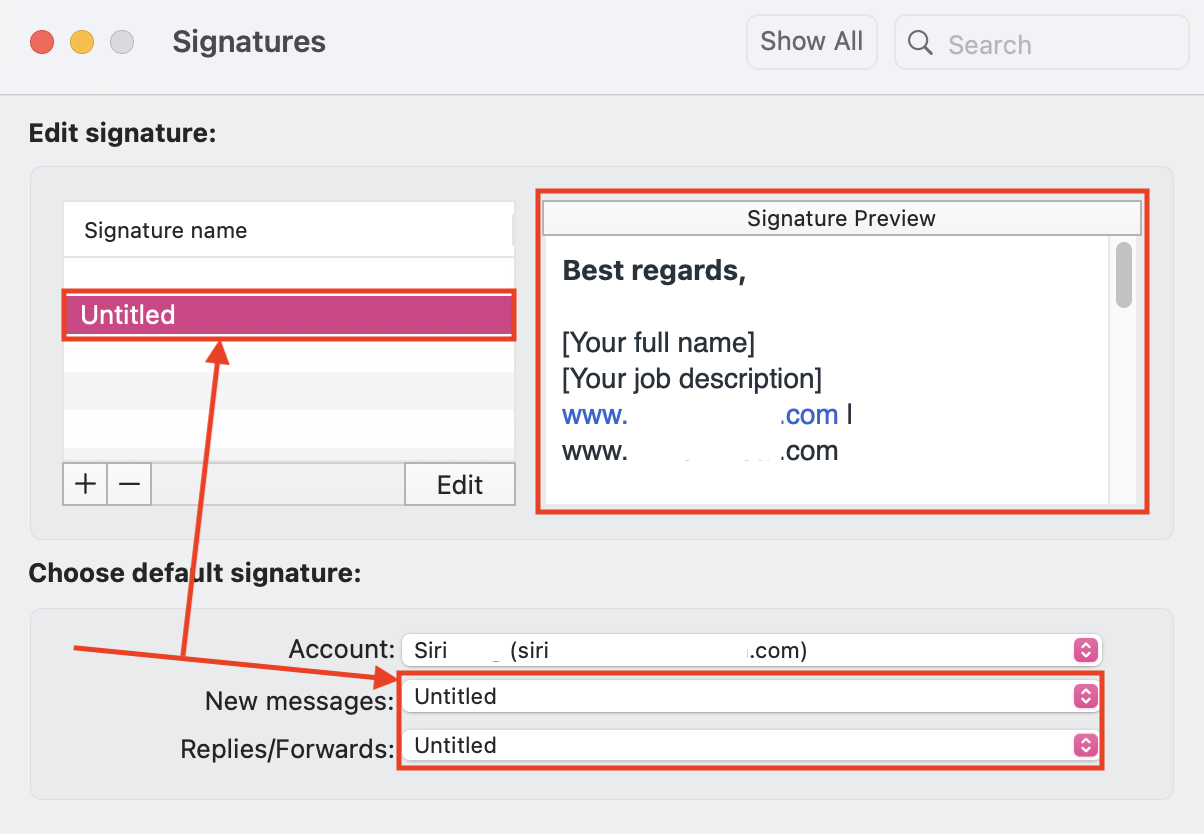This screenshot has height=834, width=1204.
Task: Click the remove (−) signature icon
Action: [129, 484]
